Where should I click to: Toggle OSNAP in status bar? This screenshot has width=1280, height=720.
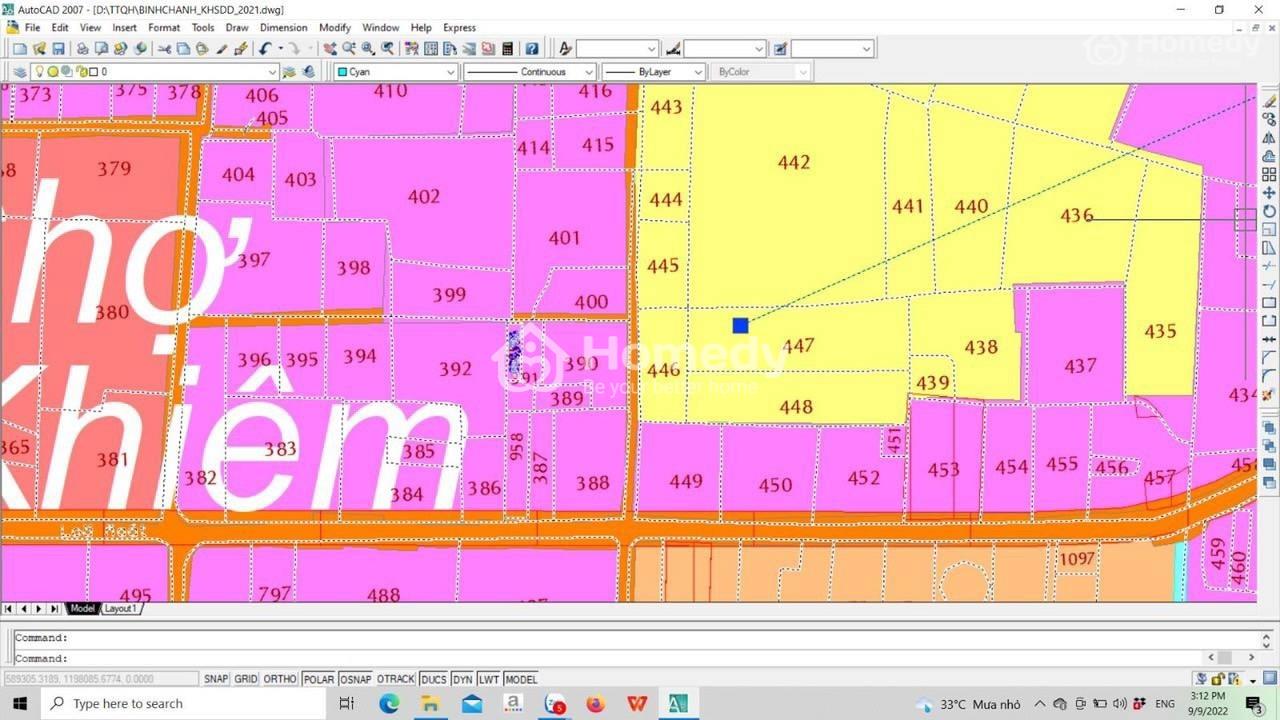355,679
